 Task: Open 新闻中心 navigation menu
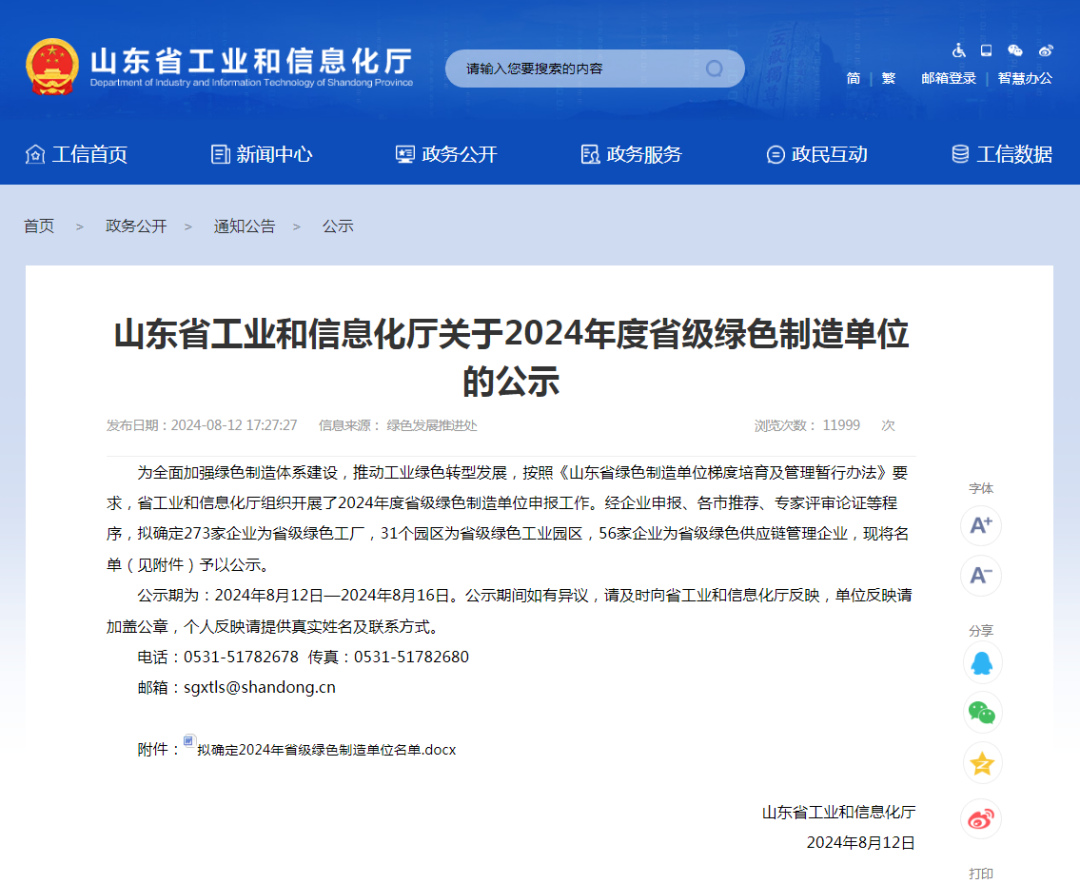coord(262,154)
